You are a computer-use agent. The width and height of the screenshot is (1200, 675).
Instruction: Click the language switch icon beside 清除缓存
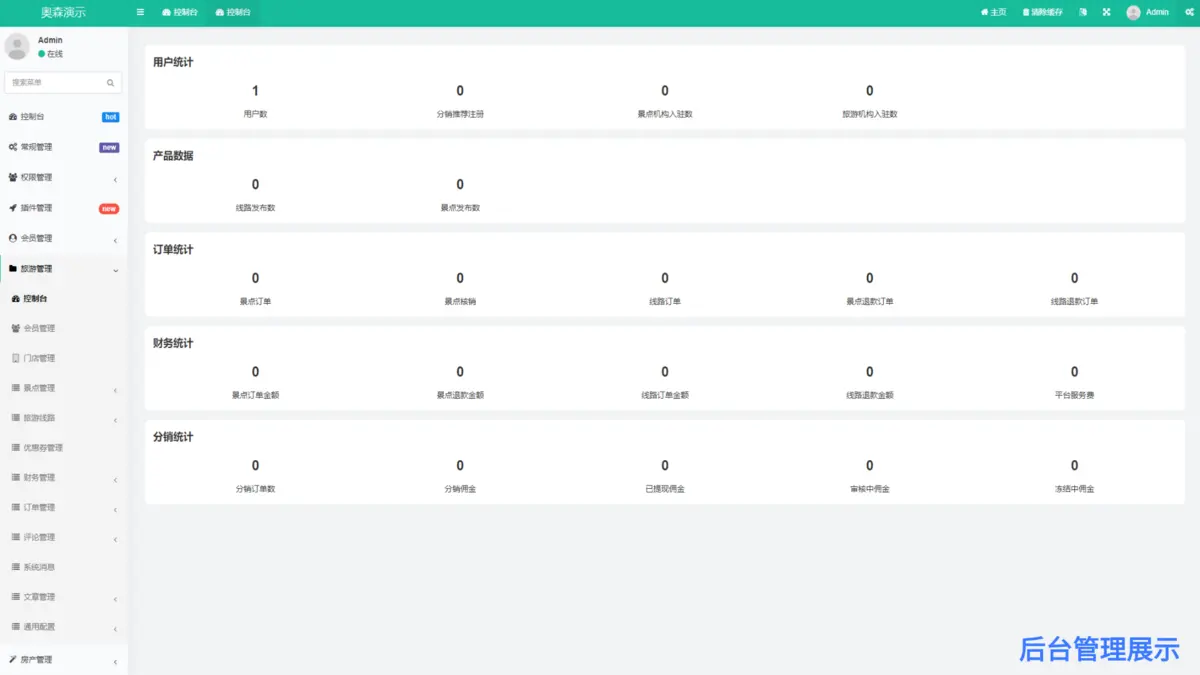[1083, 12]
